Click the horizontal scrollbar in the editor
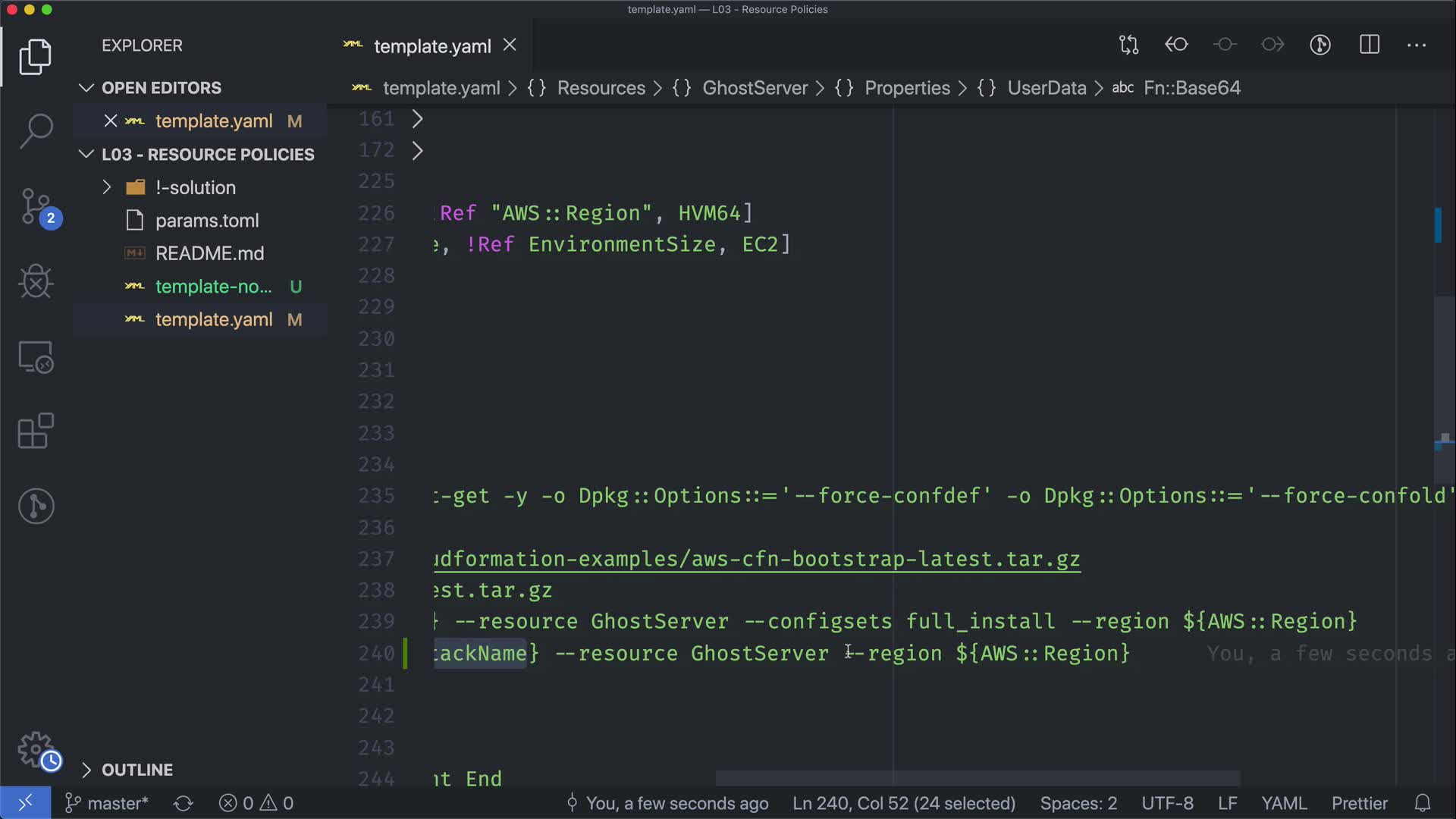Screen dimensions: 1456x819 click(x=977, y=778)
